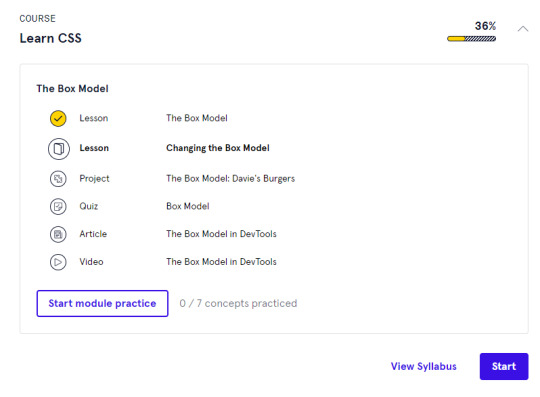Open The Box Model in DevTools video title
Screen dimensions: 540x397
click(x=221, y=262)
